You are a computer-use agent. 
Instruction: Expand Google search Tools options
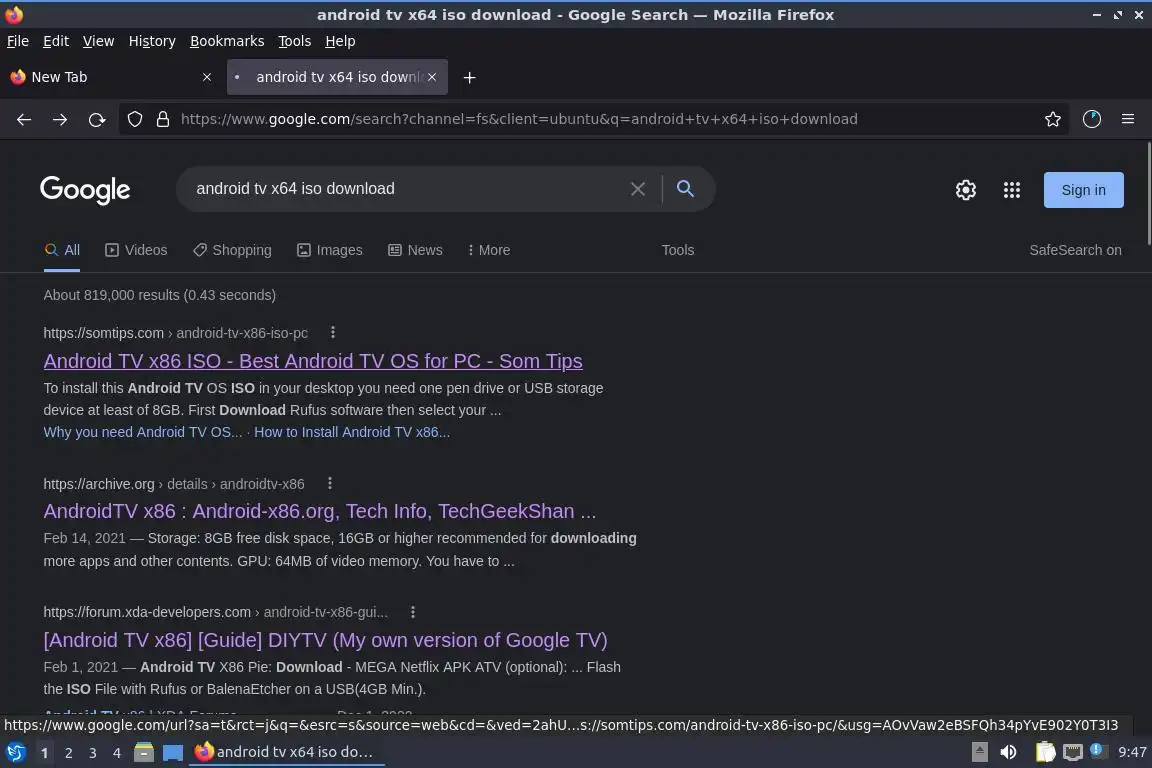(x=677, y=250)
